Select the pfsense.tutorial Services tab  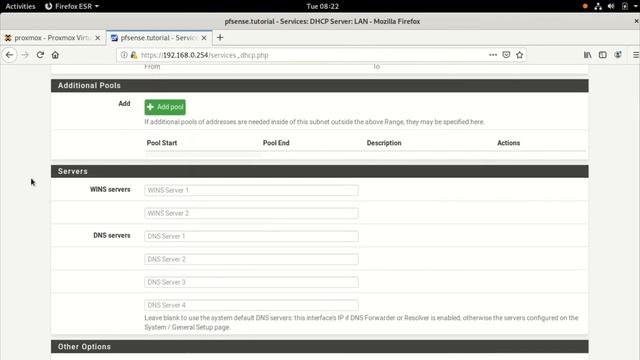pos(159,38)
